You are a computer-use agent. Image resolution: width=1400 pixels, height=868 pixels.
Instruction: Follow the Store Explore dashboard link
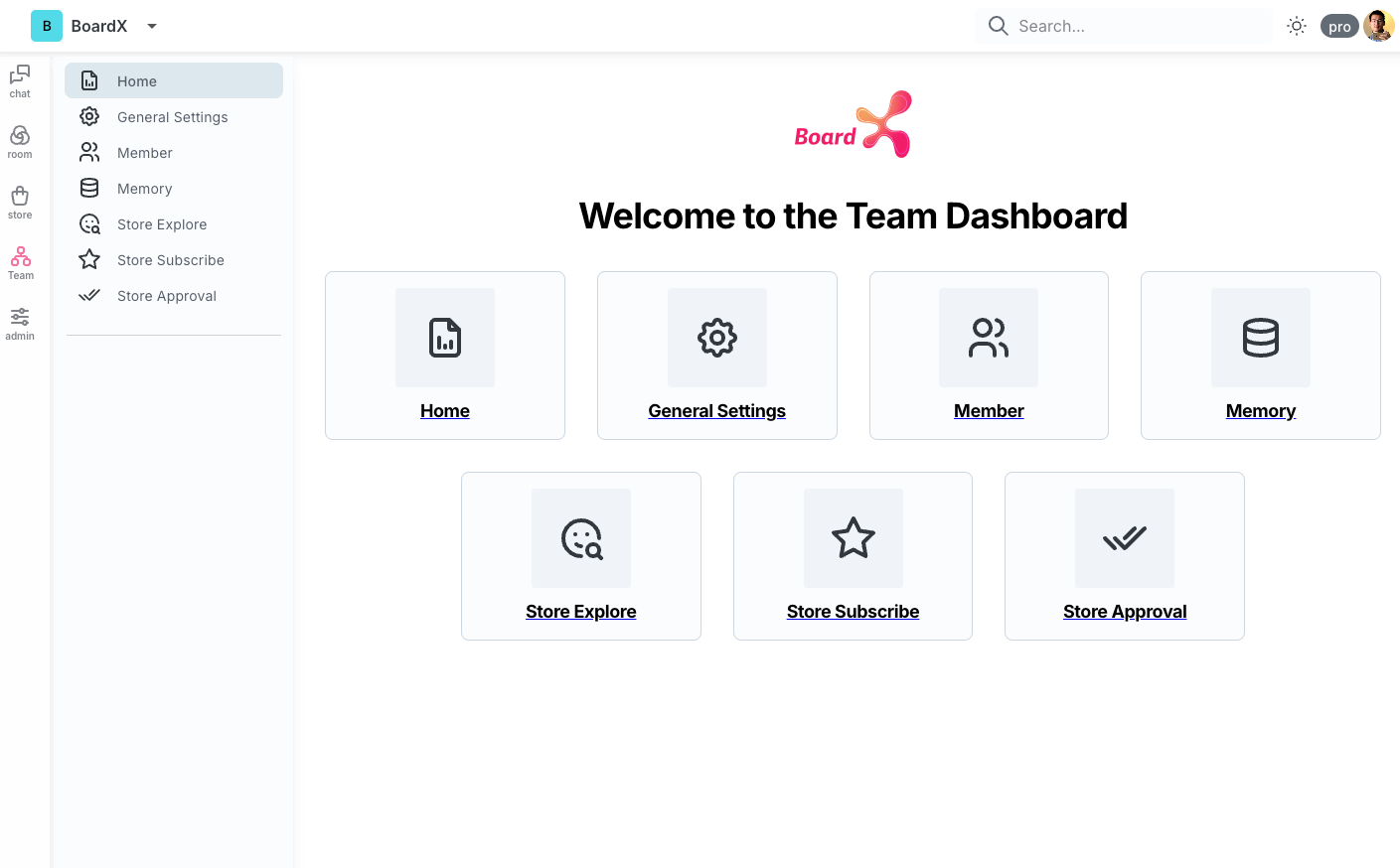pyautogui.click(x=581, y=612)
